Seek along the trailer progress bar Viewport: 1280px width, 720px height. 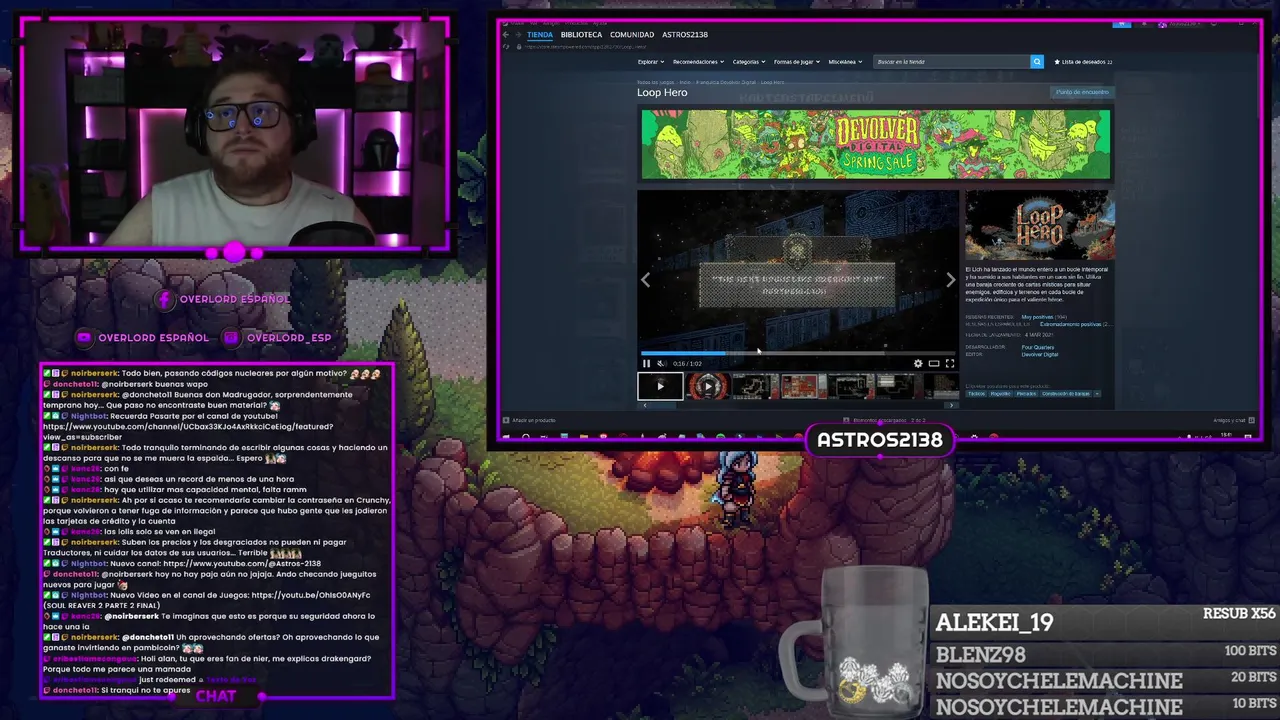pos(797,353)
